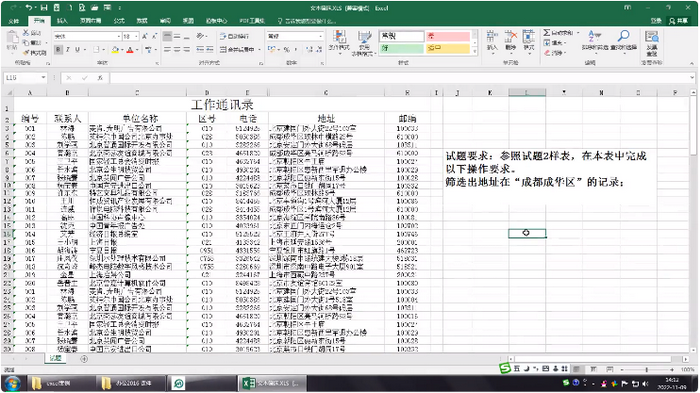Apply the red Bad cell style swatch

pyautogui.click(x=448, y=36)
